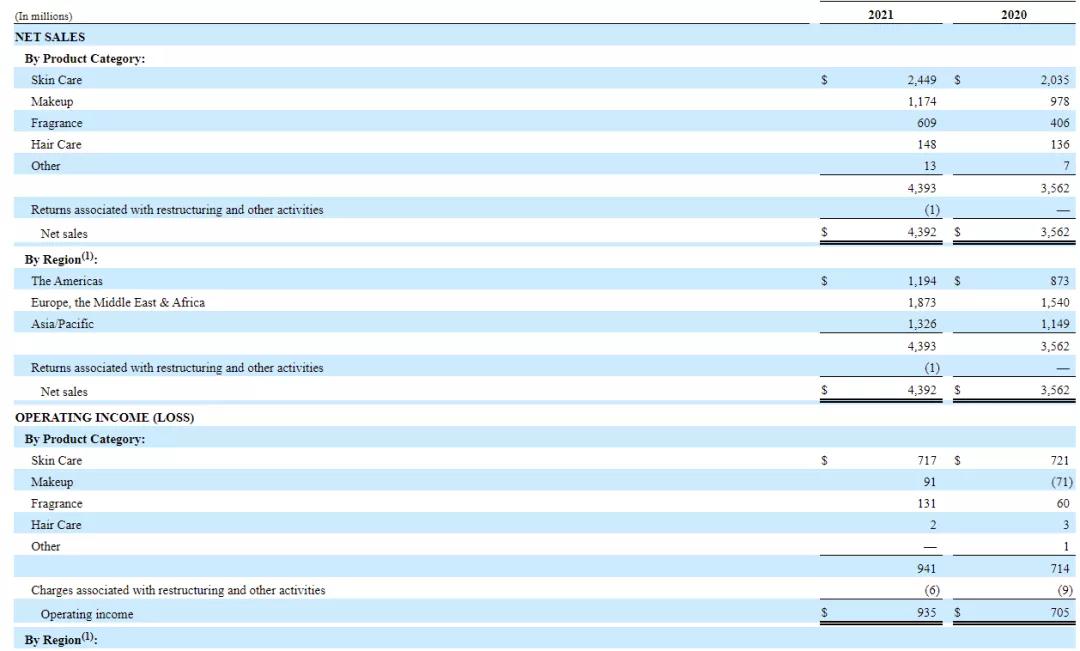Click Hair Care net sales value 148
This screenshot has height=651, width=1080.
(926, 144)
